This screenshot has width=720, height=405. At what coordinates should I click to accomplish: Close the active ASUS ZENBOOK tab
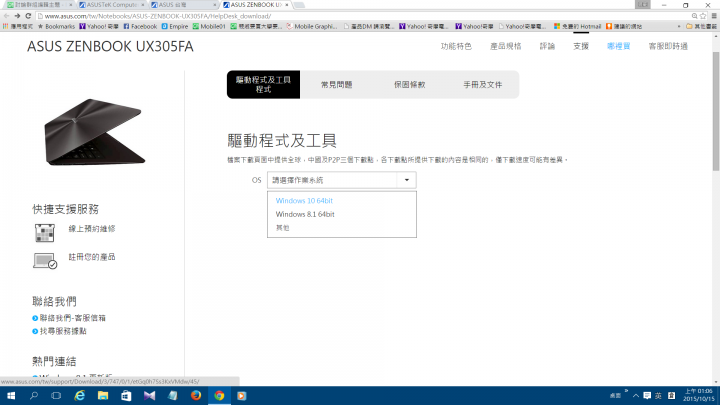point(287,5)
